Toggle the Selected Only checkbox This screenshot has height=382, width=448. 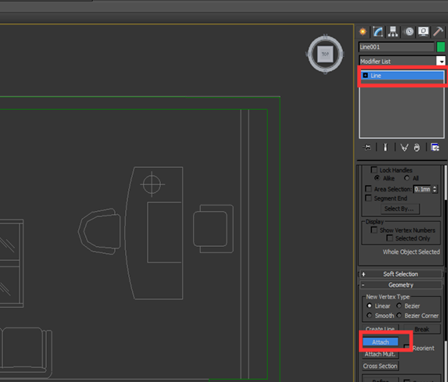click(x=389, y=238)
